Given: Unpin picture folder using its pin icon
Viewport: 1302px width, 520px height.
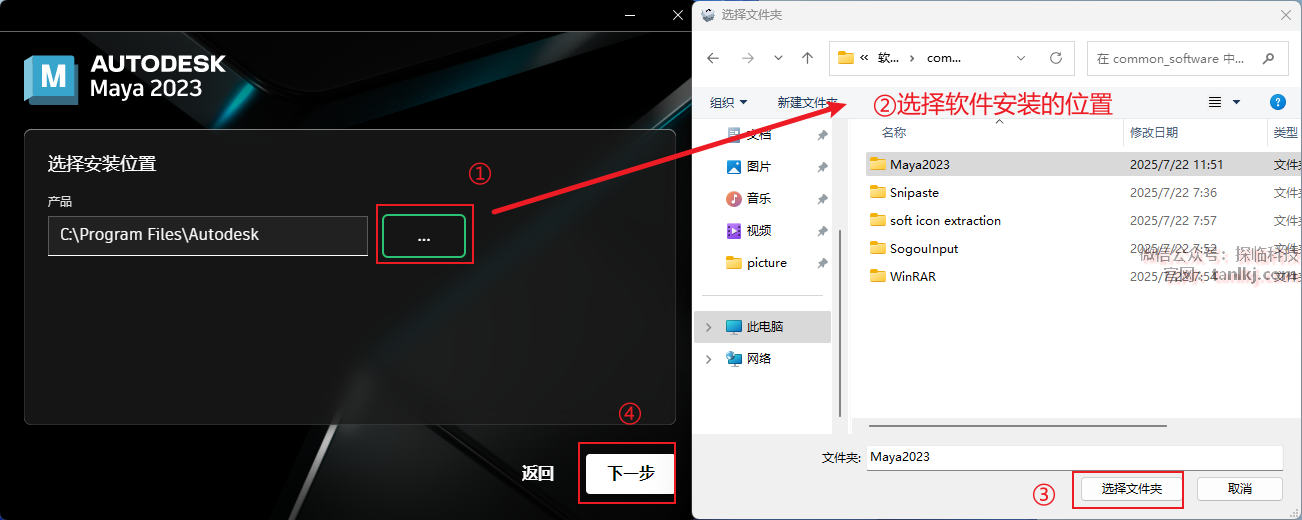Looking at the screenshot, I should pyautogui.click(x=822, y=263).
